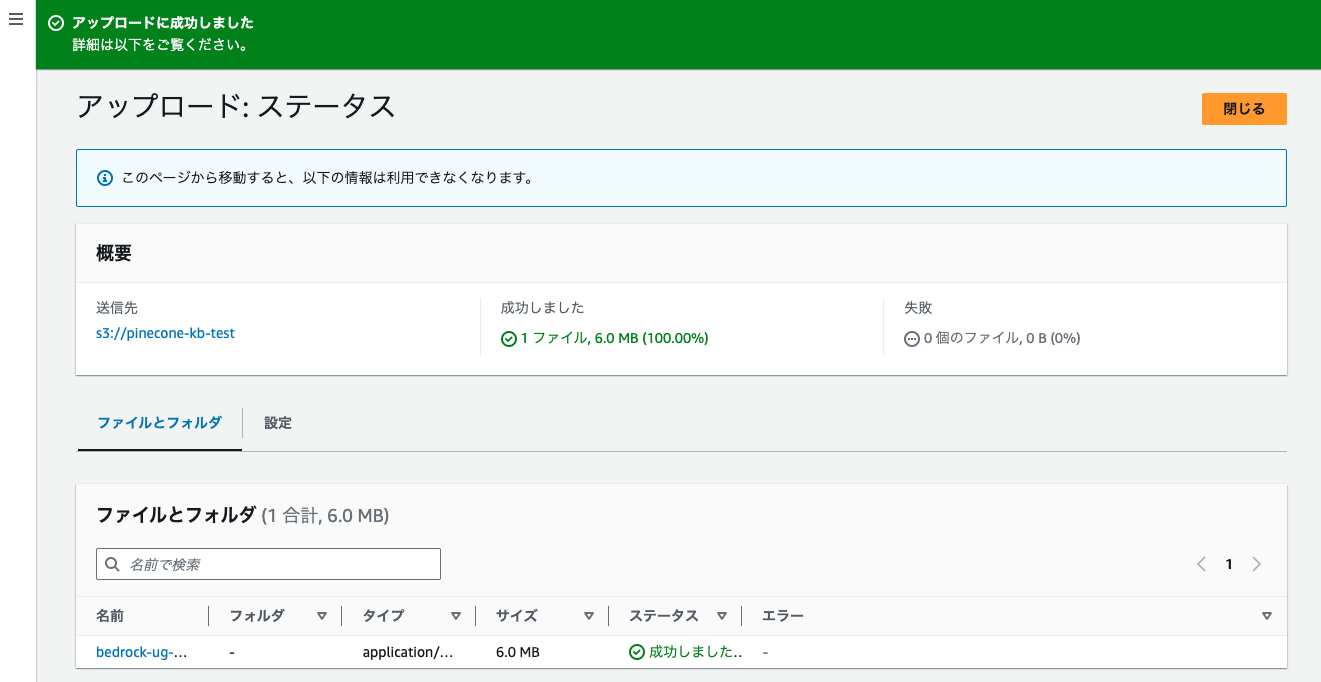1321x682 pixels.
Task: Click the アップロードに成功しました banner text
Action: (163, 23)
